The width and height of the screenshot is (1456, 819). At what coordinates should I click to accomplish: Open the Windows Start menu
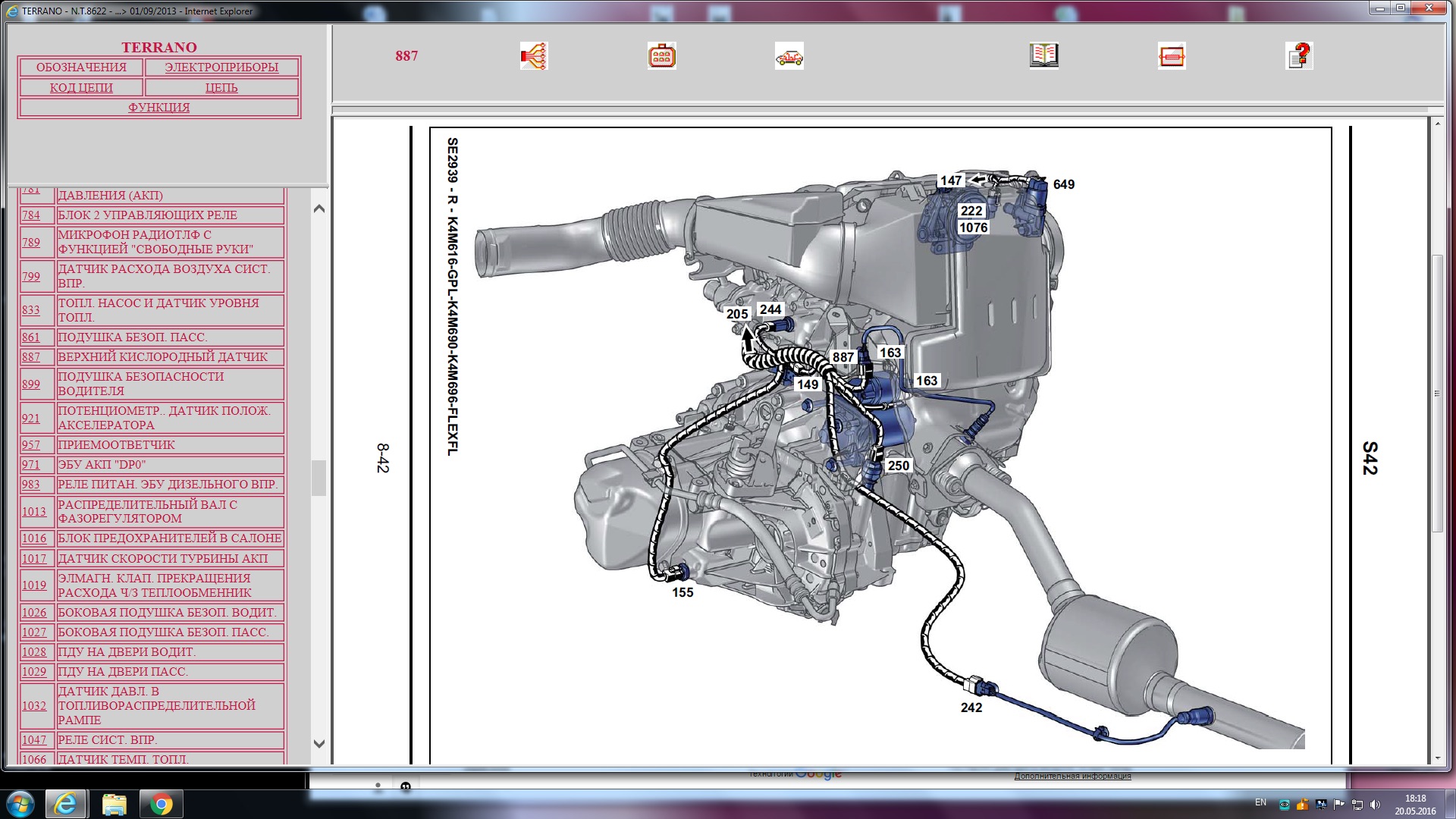[x=20, y=804]
